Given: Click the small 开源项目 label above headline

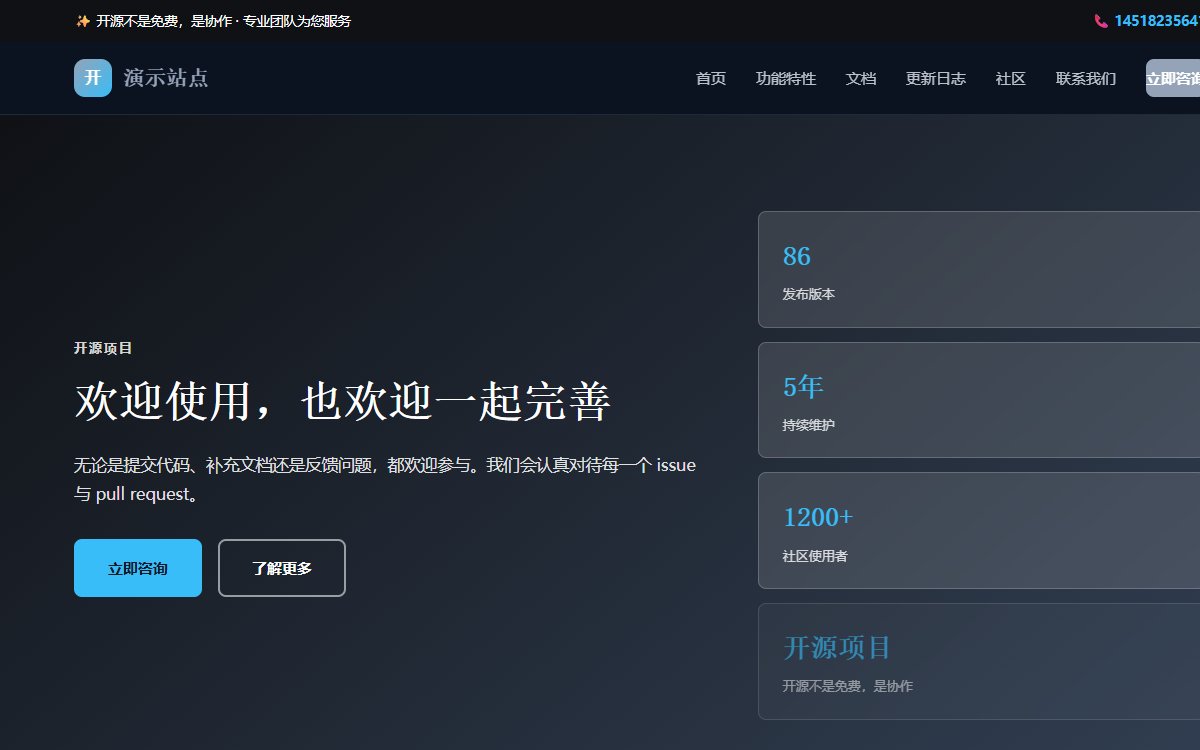Looking at the screenshot, I should [x=103, y=348].
